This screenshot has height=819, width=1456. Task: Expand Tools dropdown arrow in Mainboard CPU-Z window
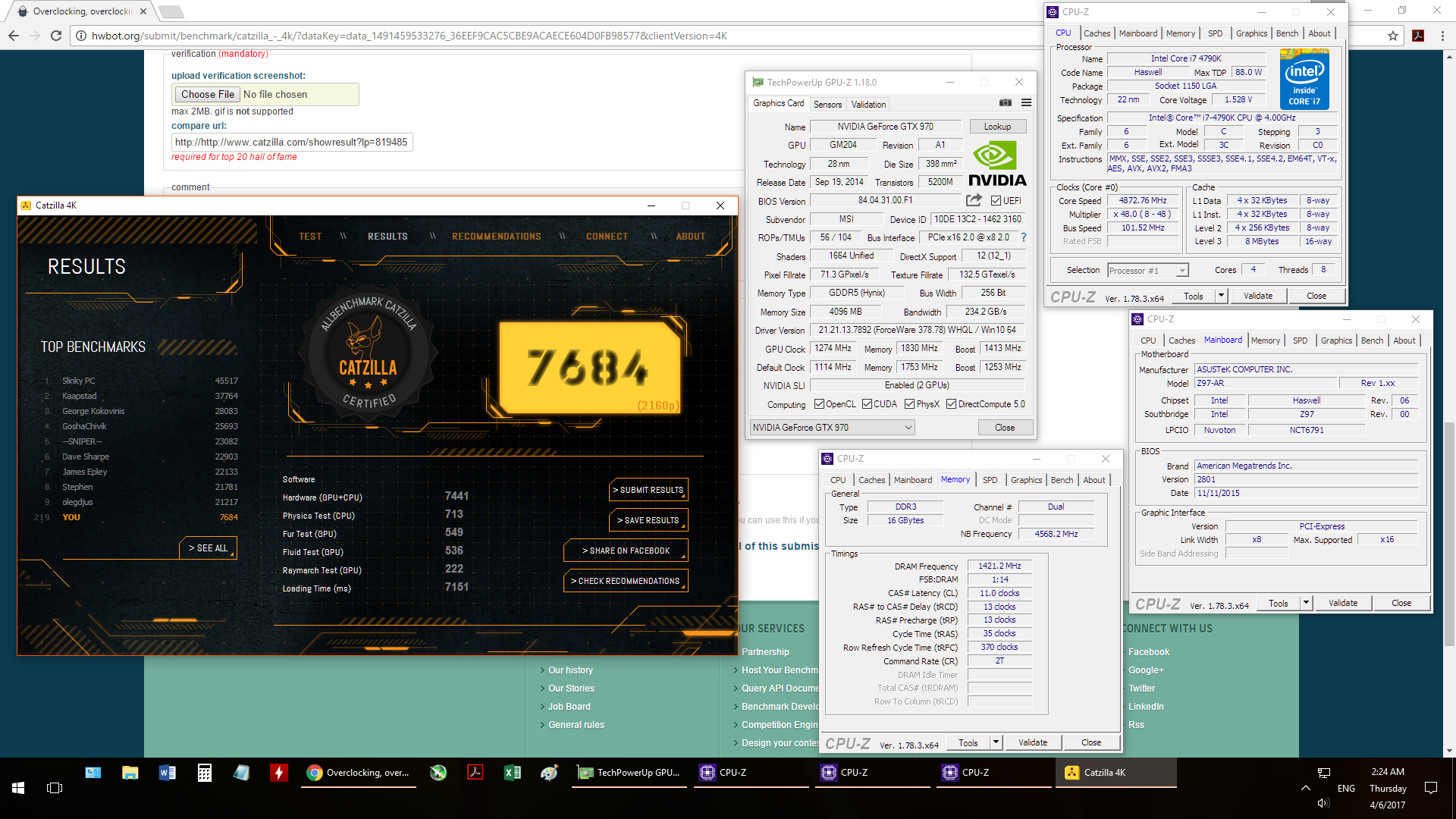(x=1306, y=603)
